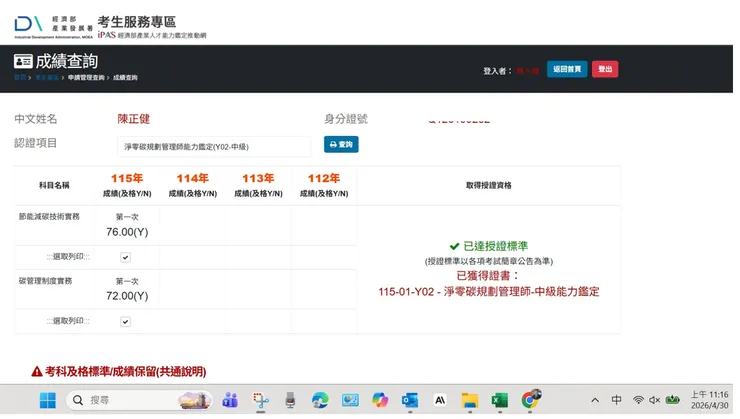Toggle 選取列印 checkbox for 節能減碳技術實務
The image size is (740, 419).
(125, 257)
